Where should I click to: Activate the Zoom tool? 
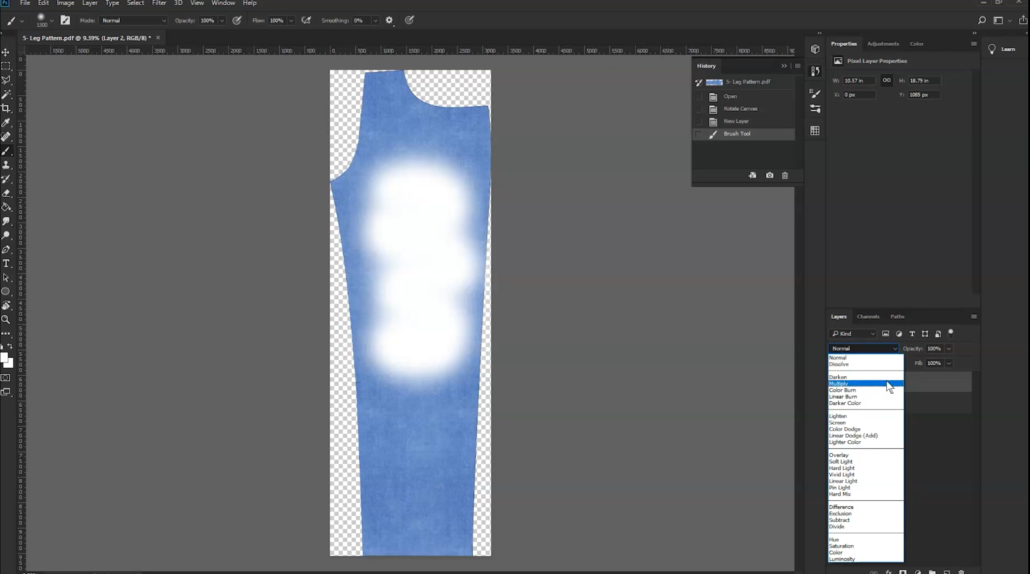[x=6, y=320]
